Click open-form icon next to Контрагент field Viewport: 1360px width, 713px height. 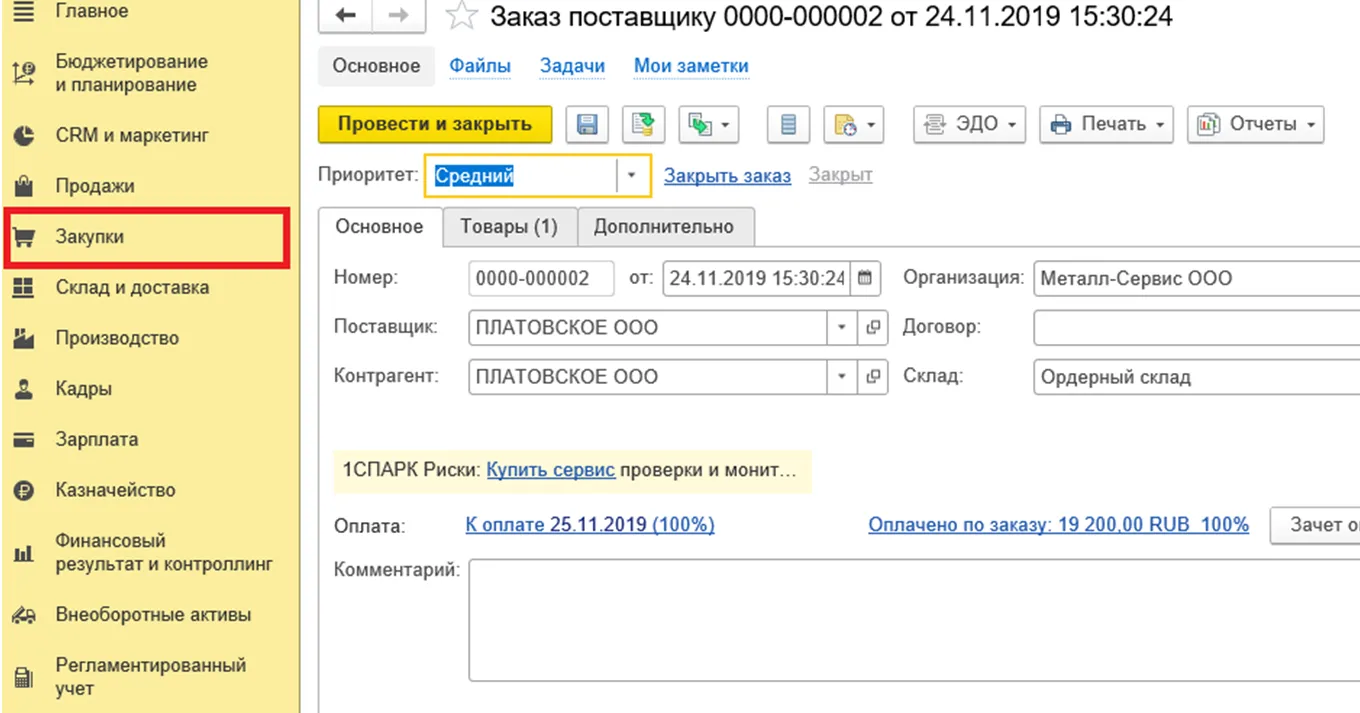(x=873, y=377)
